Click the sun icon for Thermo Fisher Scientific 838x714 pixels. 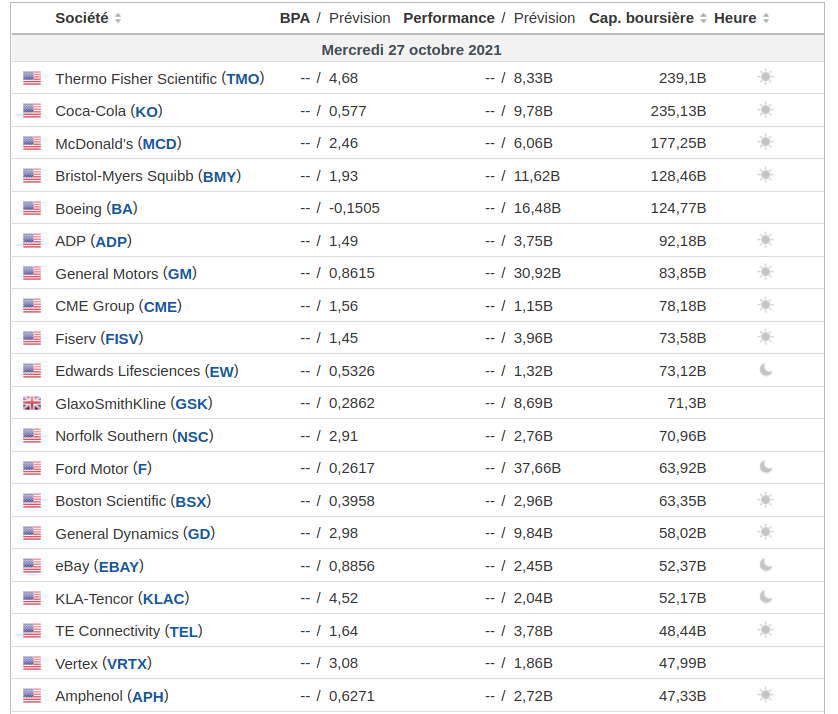pos(765,77)
